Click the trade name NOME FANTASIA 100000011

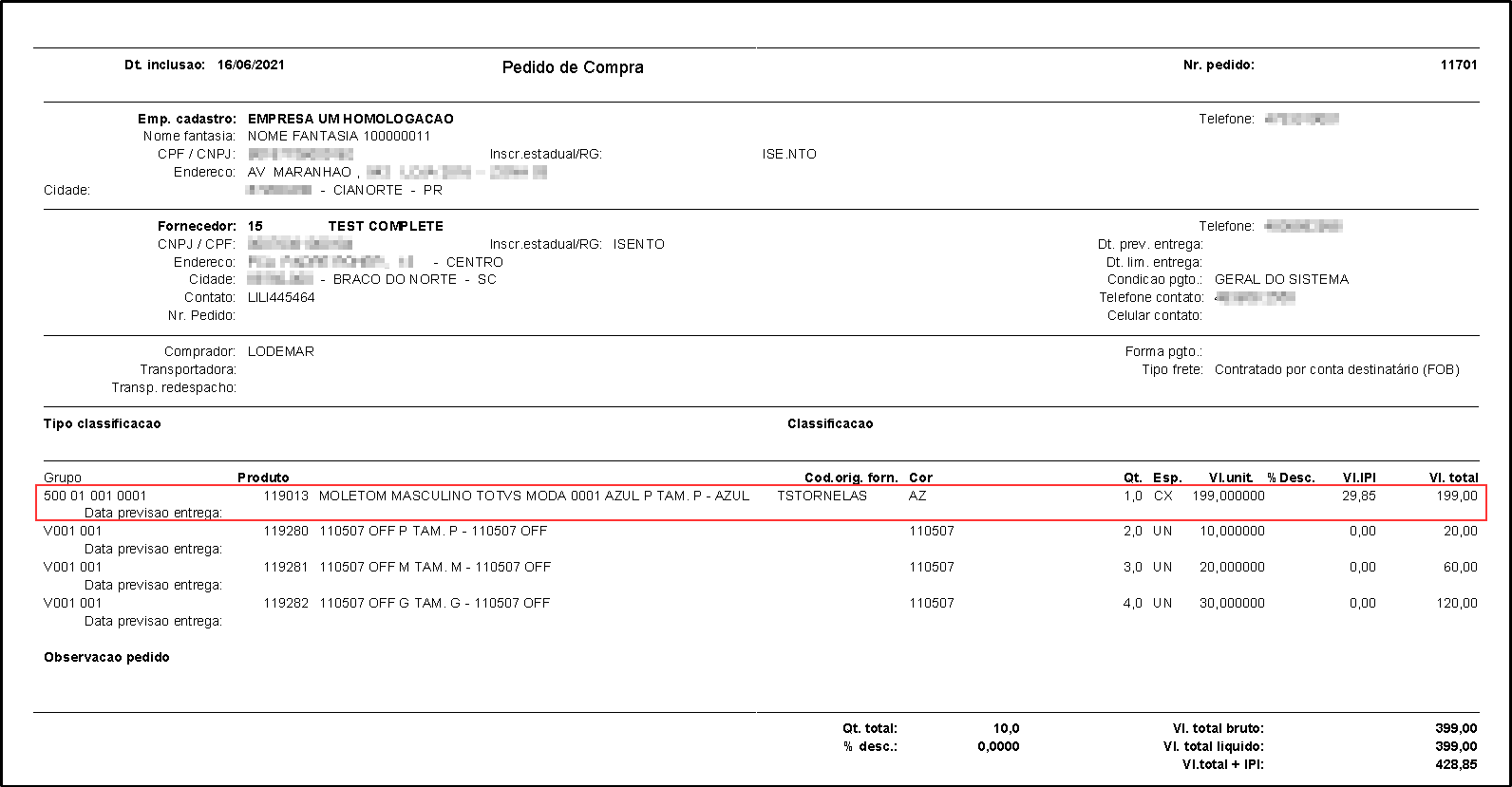point(339,136)
